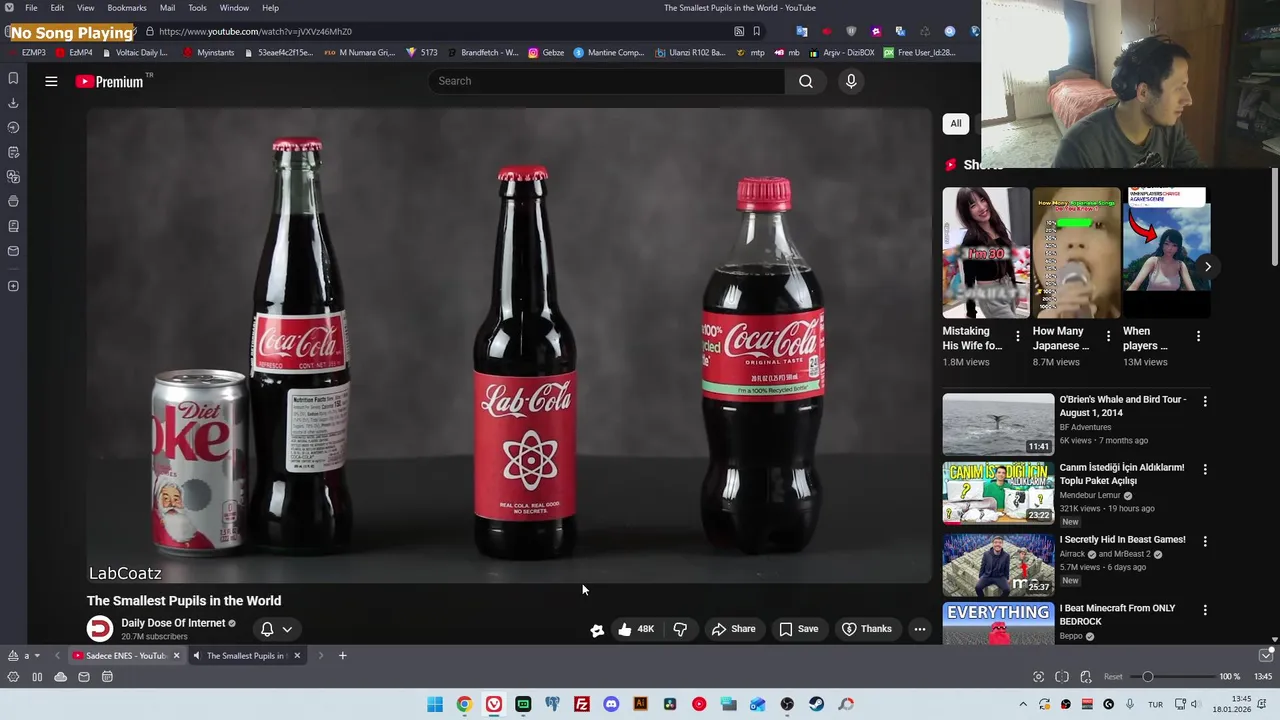The image size is (1280, 720).
Task: Open the Bookmarks menu
Action: [127, 8]
